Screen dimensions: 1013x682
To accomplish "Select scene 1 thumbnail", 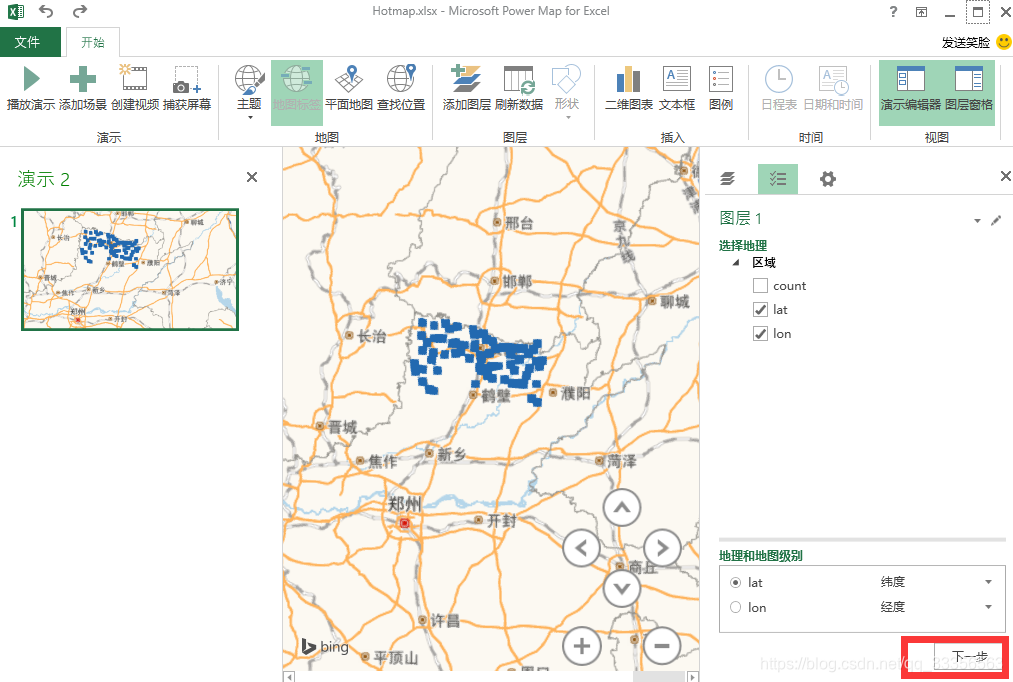I will 130,269.
